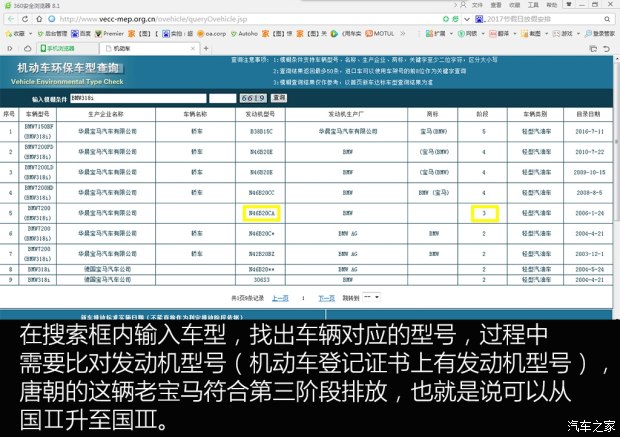Open the 翻译 translate icon
This screenshot has width=620, height=437.
click(499, 34)
